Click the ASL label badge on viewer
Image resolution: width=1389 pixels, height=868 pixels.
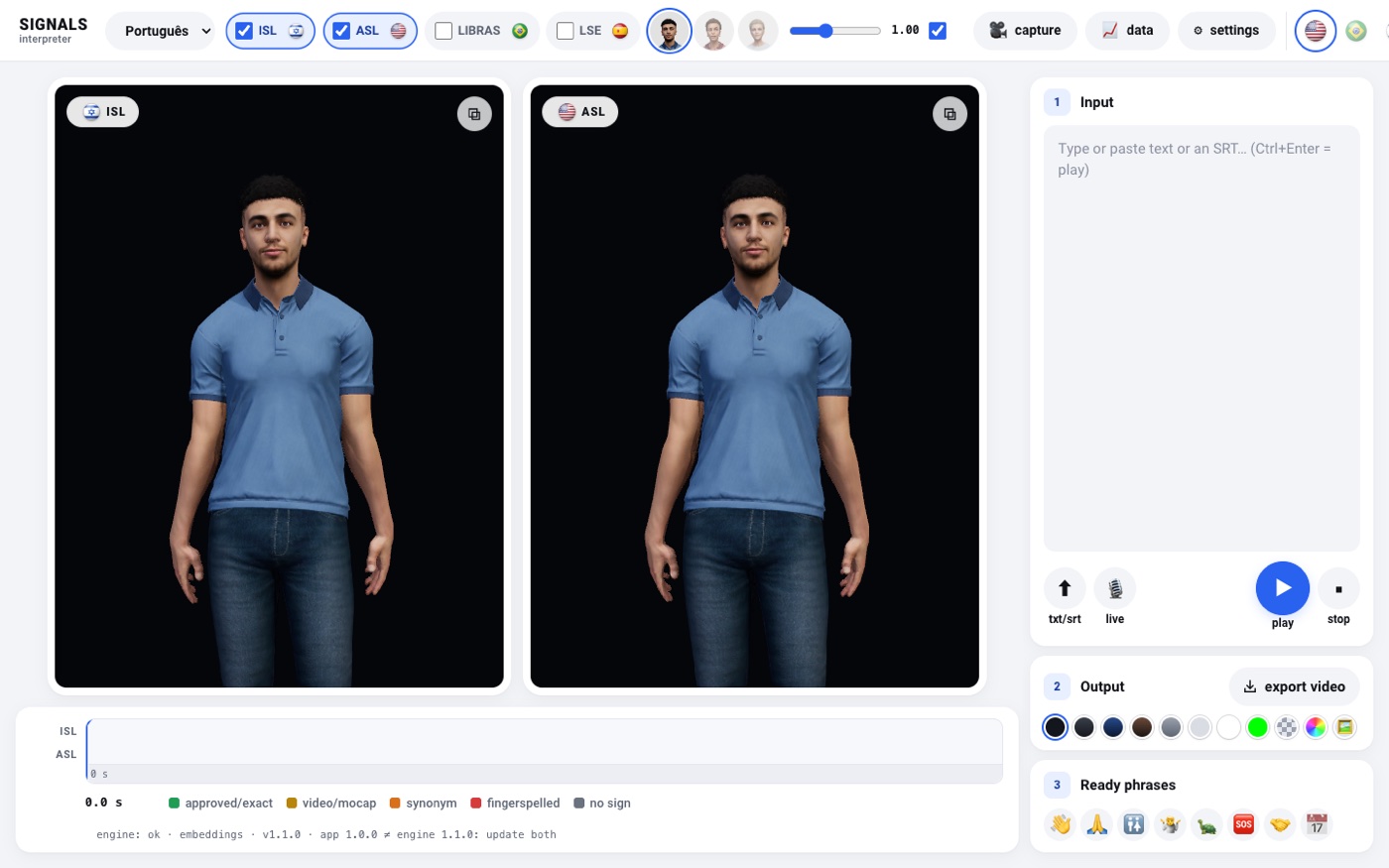[x=579, y=112]
